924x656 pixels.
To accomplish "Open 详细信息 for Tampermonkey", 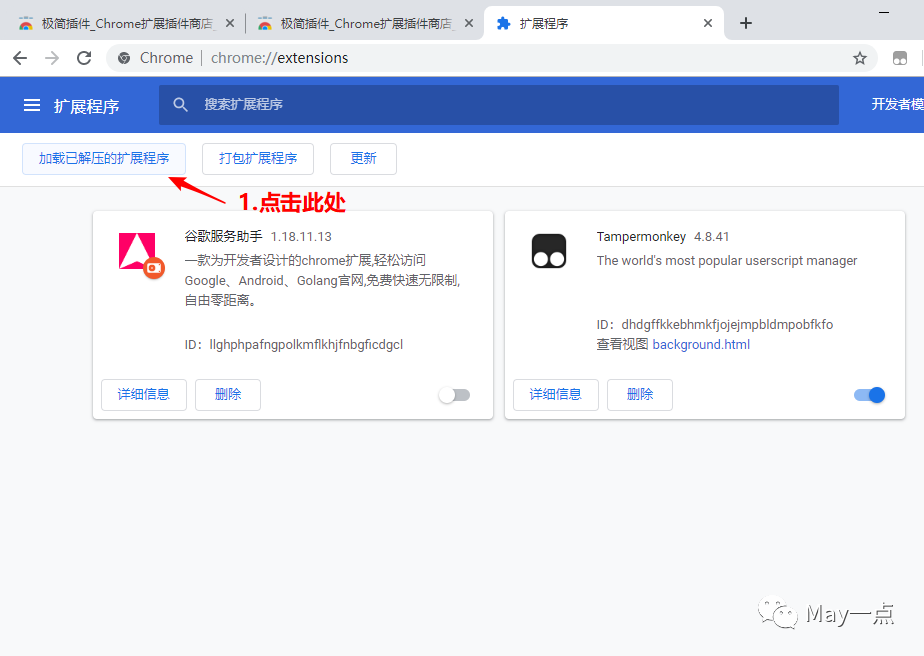I will pos(556,394).
